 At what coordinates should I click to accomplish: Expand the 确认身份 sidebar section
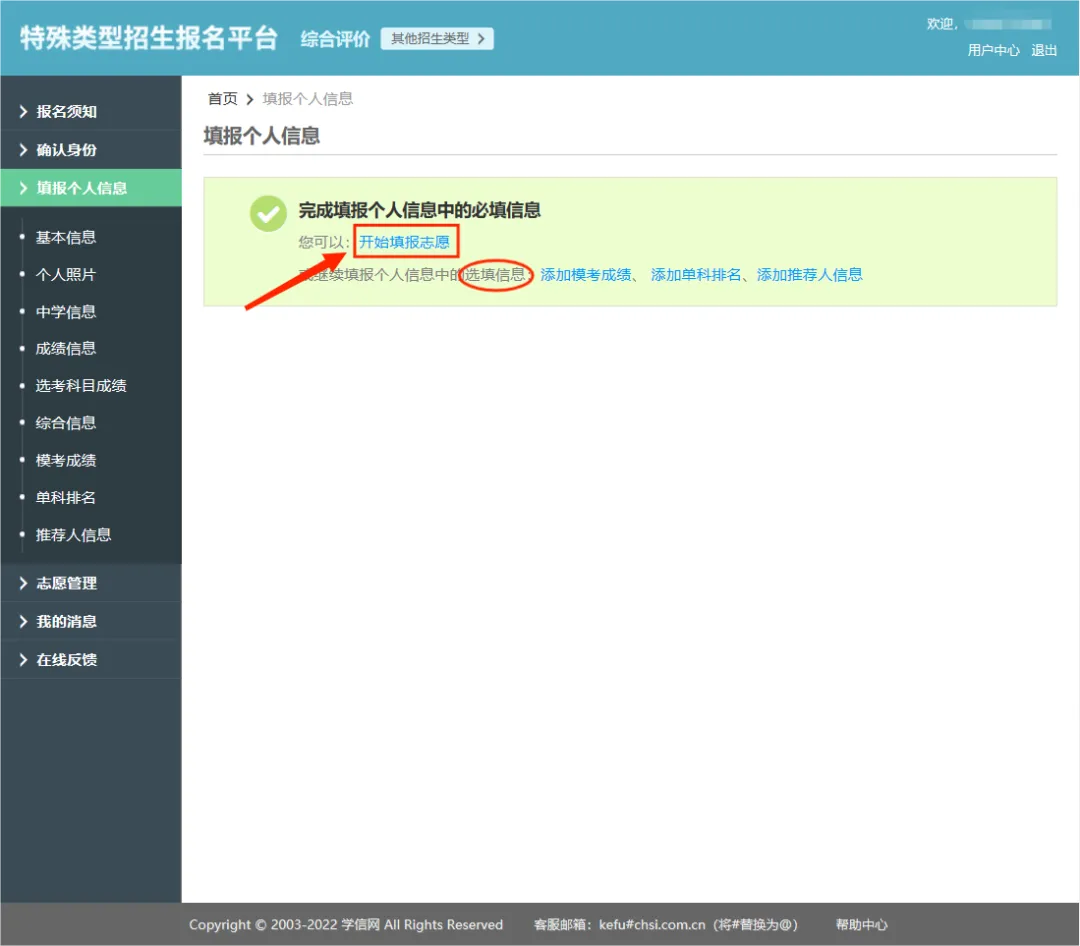(66, 150)
